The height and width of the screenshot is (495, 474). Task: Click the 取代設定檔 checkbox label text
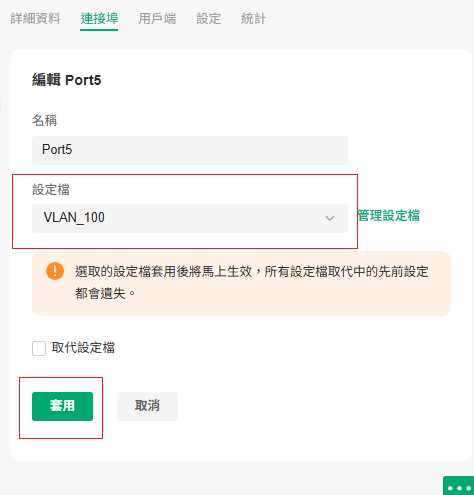[83, 348]
